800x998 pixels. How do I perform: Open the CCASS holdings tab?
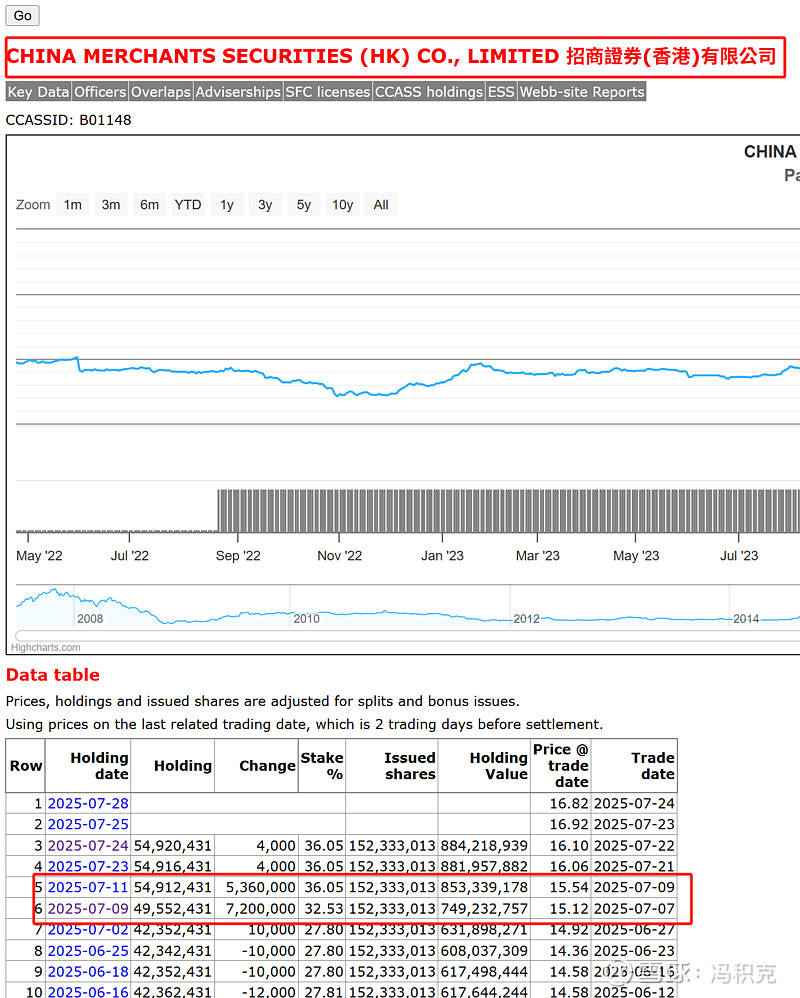[x=429, y=92]
